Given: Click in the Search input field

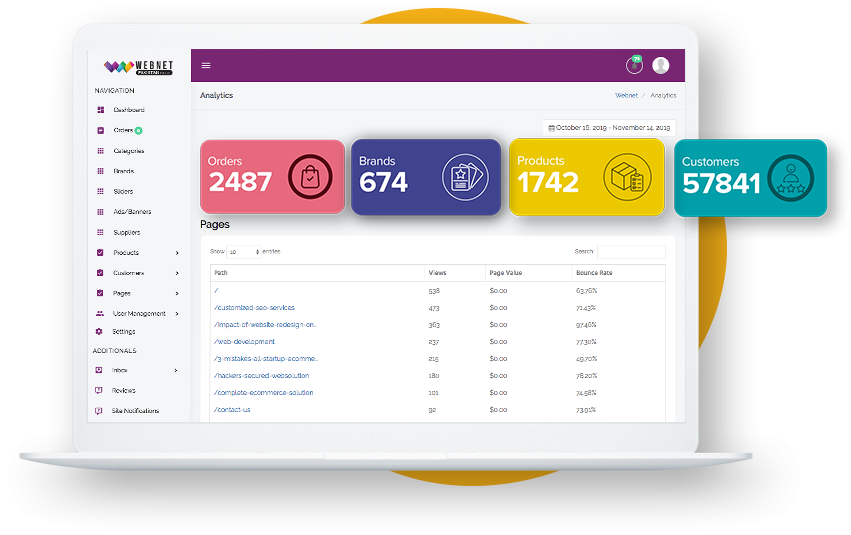Looking at the screenshot, I should (x=631, y=252).
